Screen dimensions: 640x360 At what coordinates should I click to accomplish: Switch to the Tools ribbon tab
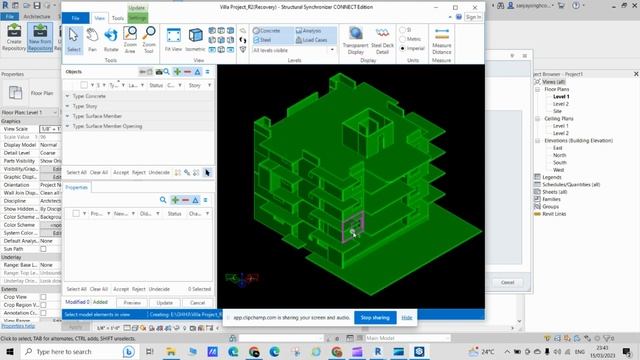pos(118,18)
